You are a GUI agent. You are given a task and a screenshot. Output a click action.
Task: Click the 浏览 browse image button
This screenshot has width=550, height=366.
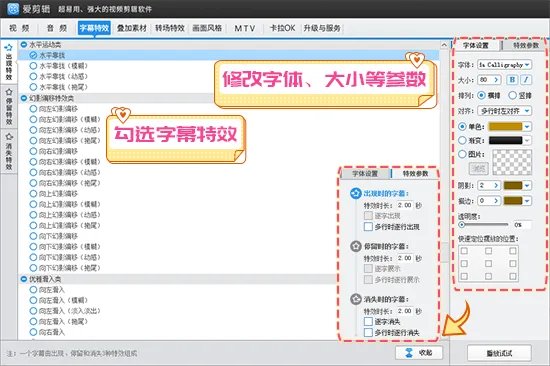point(478,168)
